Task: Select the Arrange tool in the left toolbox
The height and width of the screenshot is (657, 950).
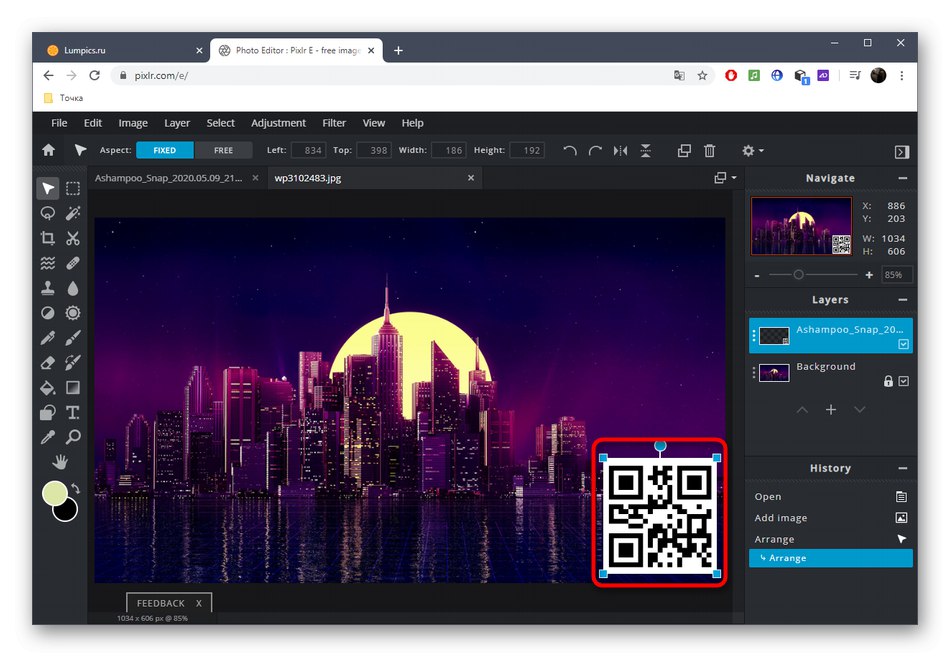Action: 48,188
